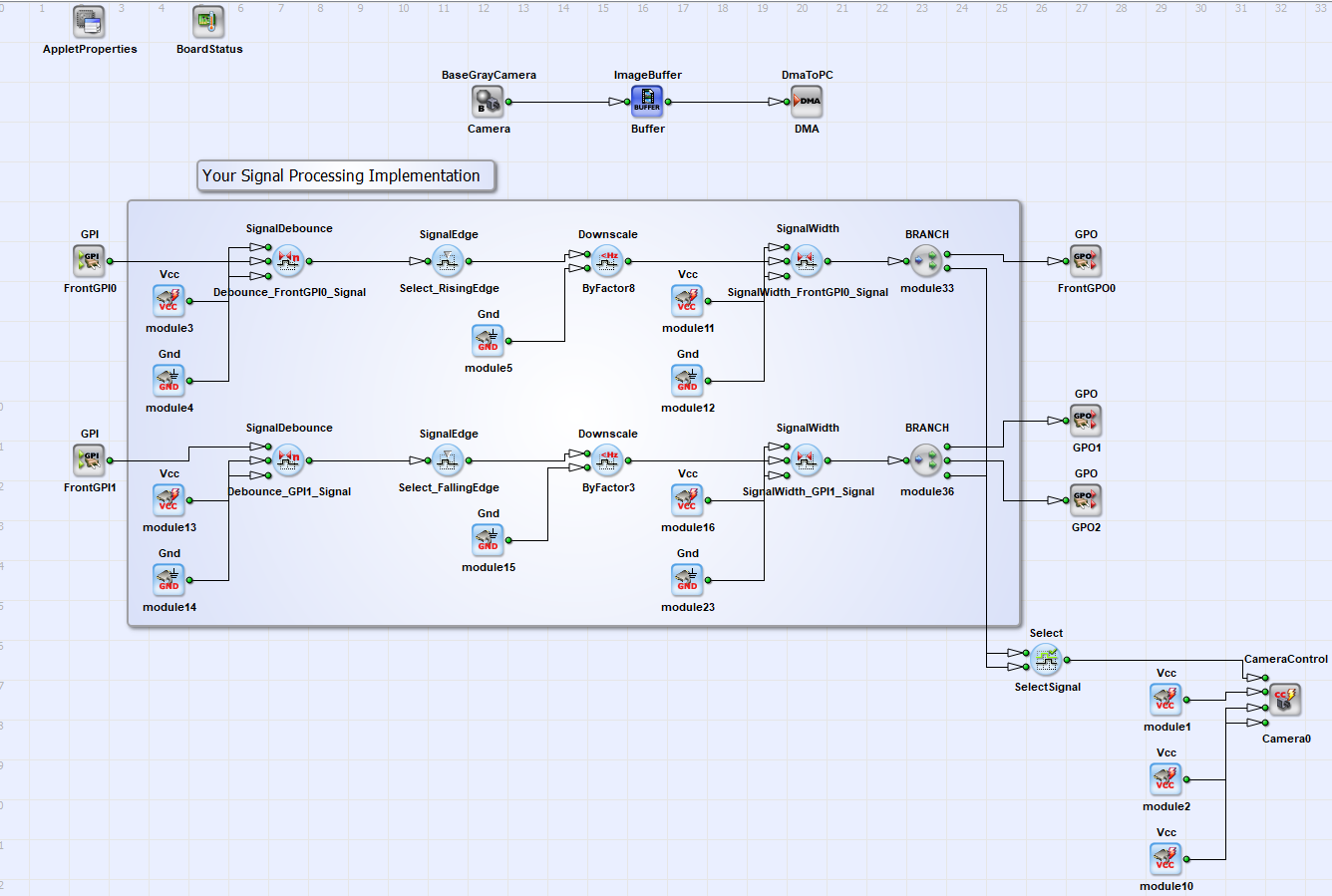
Task: Select the Gnd module14 node
Action: click(169, 580)
